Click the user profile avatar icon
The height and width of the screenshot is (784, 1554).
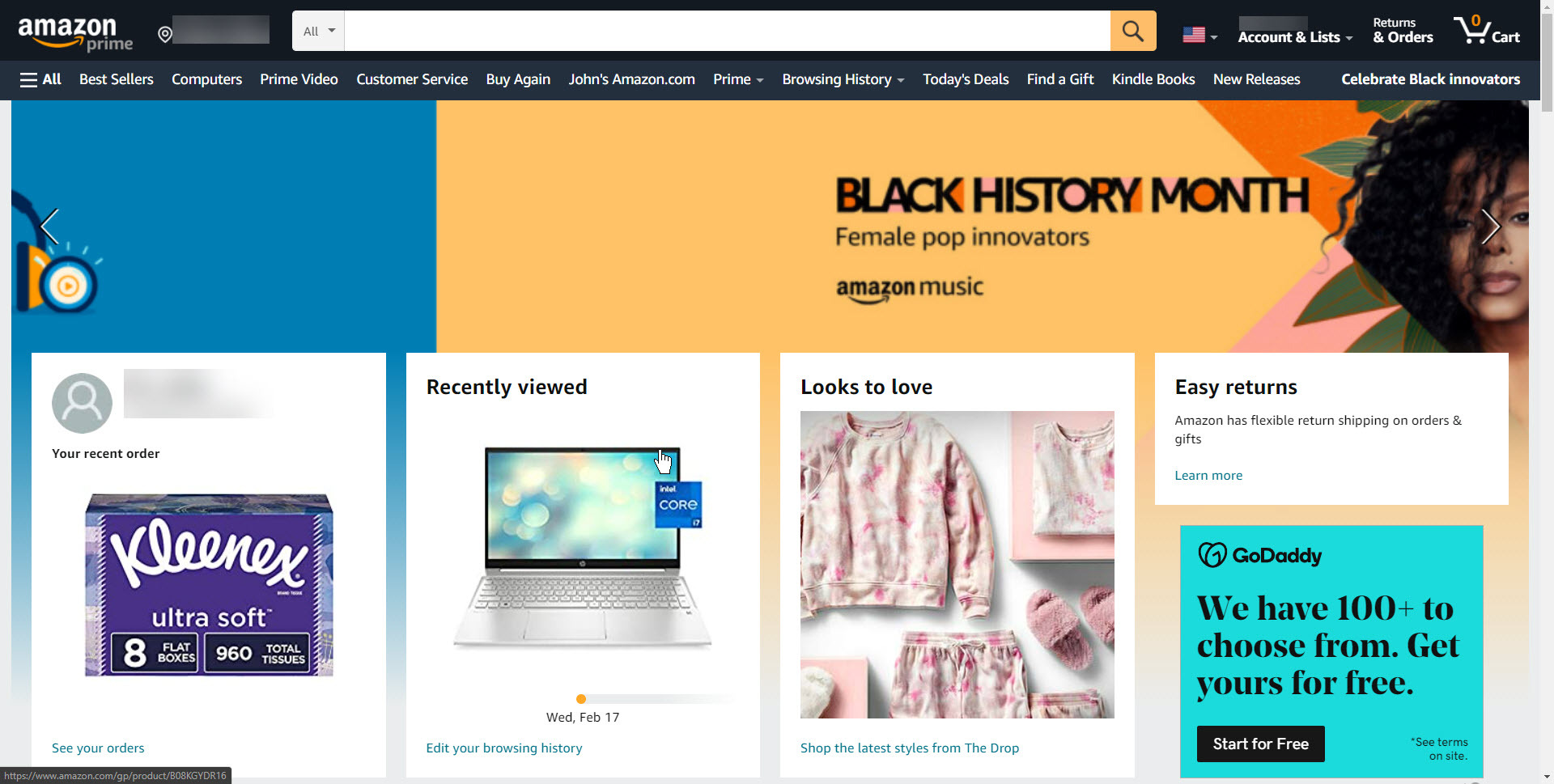[82, 403]
